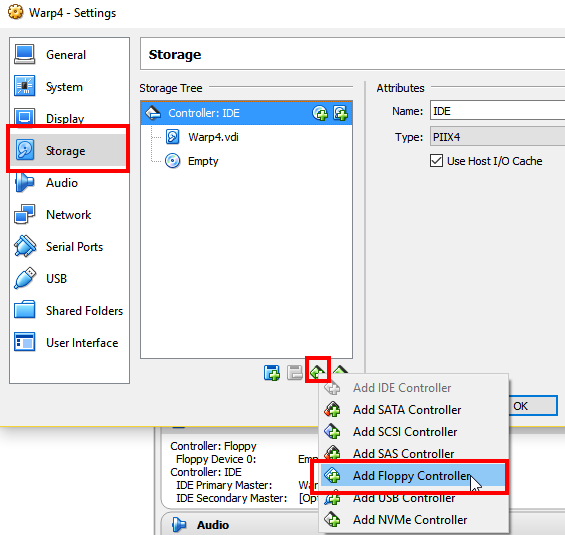Click the OK button
The width and height of the screenshot is (565, 535).
[x=533, y=406]
